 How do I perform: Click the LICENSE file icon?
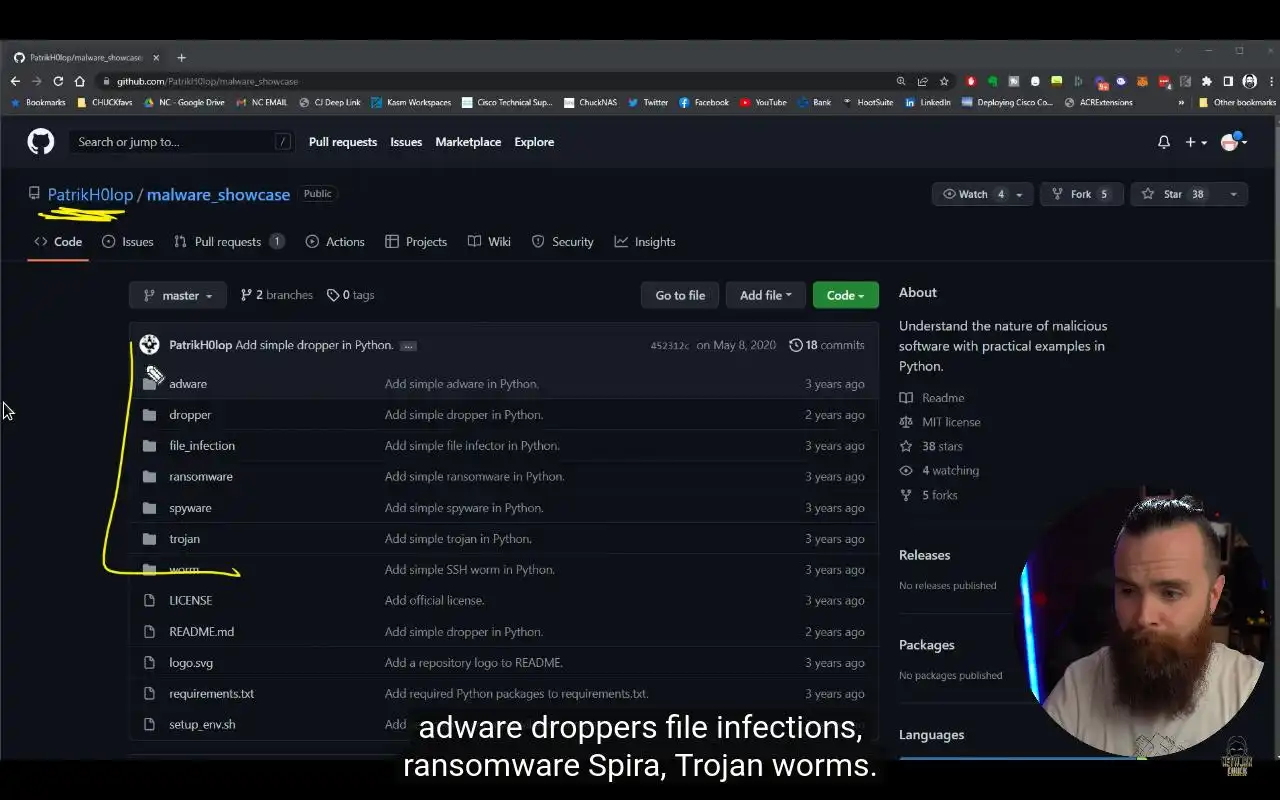click(x=149, y=601)
